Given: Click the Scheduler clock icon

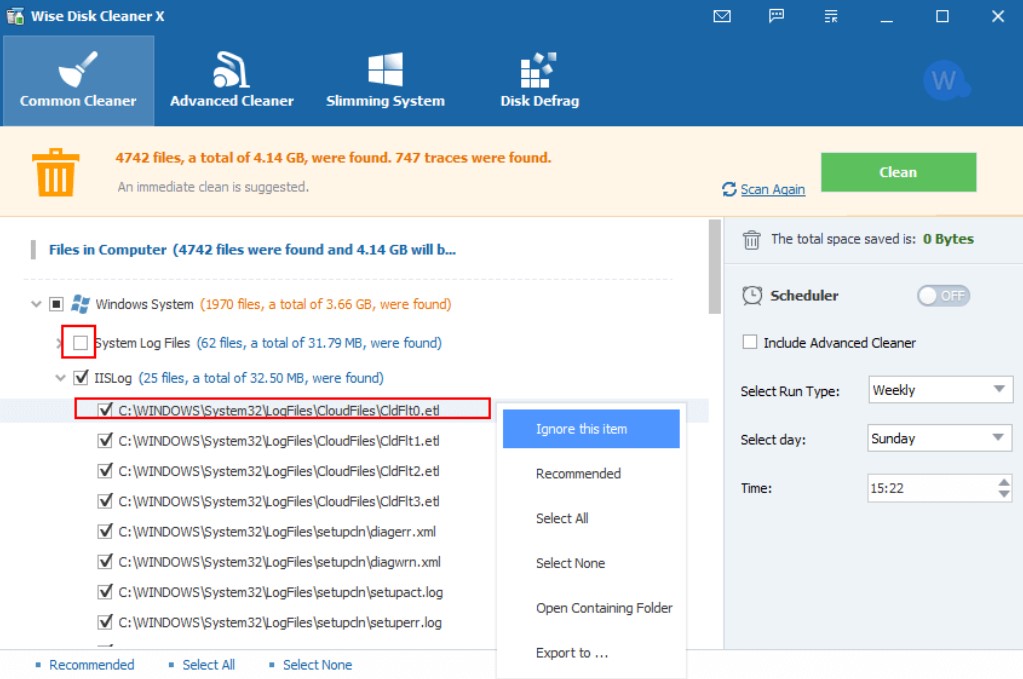Looking at the screenshot, I should click(752, 295).
